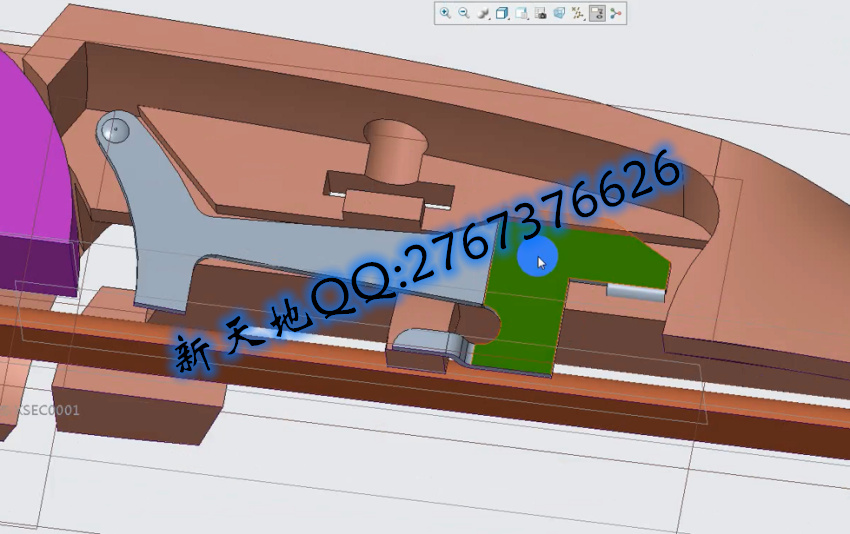Toggle the highlighted Annotation Display button

(597, 13)
